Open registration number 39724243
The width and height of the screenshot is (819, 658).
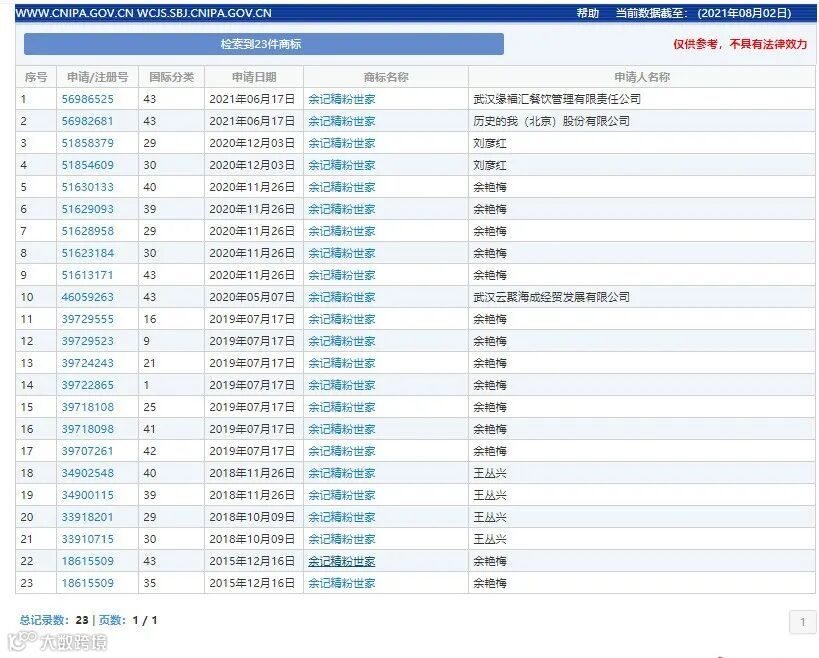point(87,363)
